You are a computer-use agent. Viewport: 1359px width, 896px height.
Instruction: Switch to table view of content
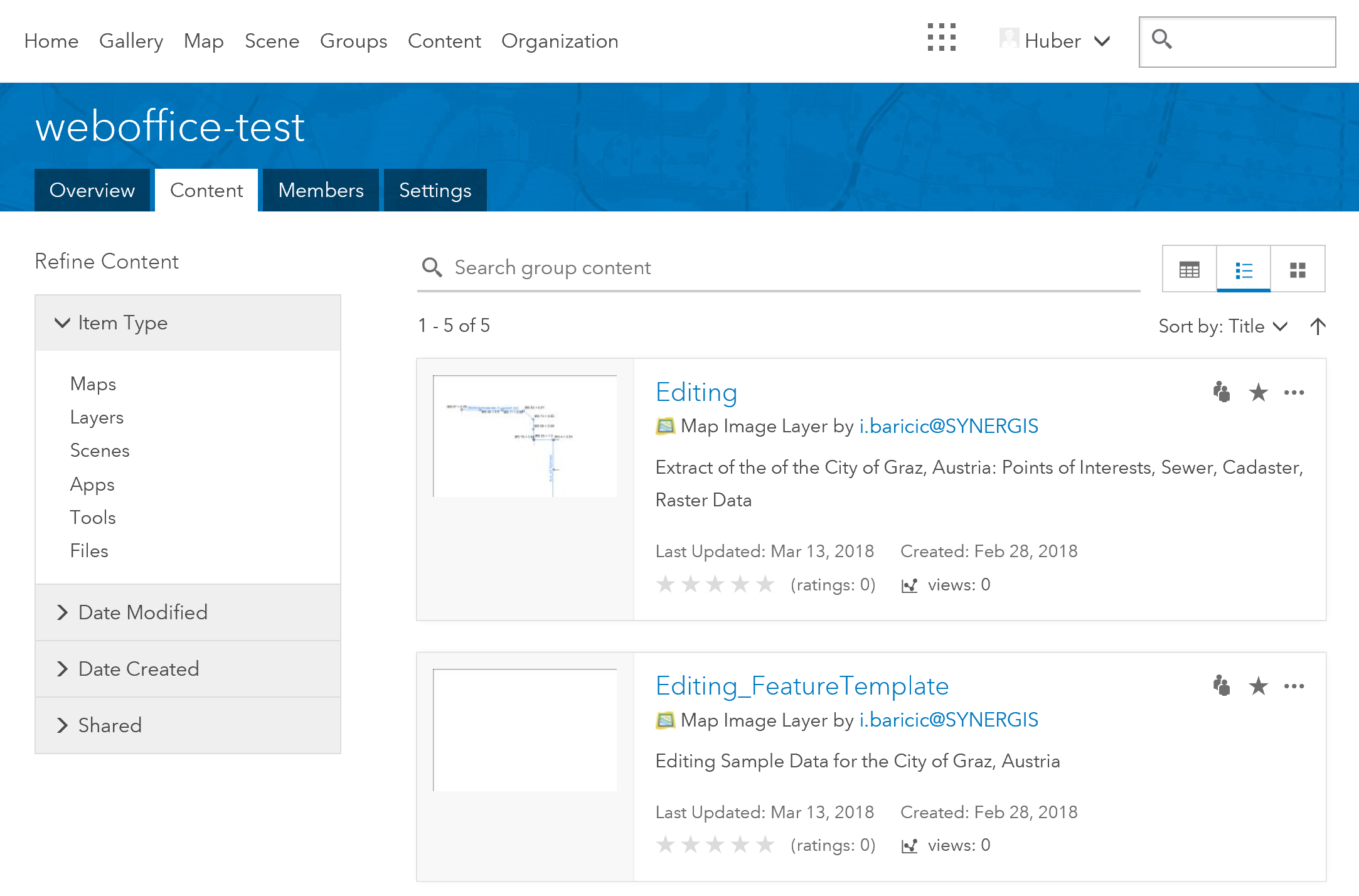coord(1188,269)
